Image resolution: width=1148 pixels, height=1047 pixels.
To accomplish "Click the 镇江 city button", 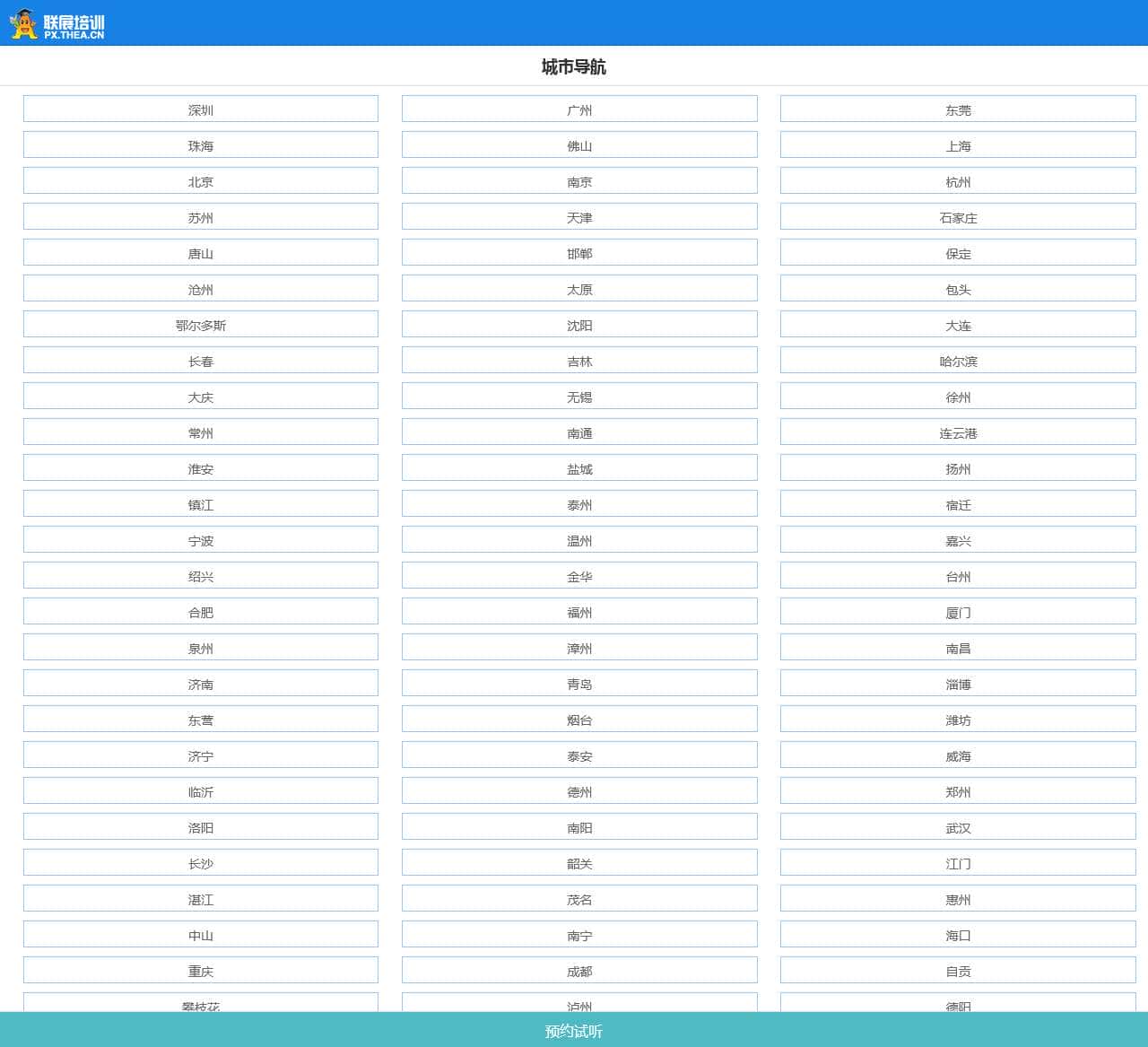I will click(x=201, y=504).
